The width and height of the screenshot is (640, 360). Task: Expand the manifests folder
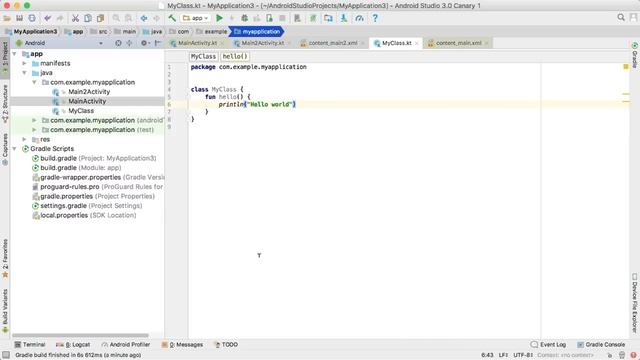(x=24, y=63)
